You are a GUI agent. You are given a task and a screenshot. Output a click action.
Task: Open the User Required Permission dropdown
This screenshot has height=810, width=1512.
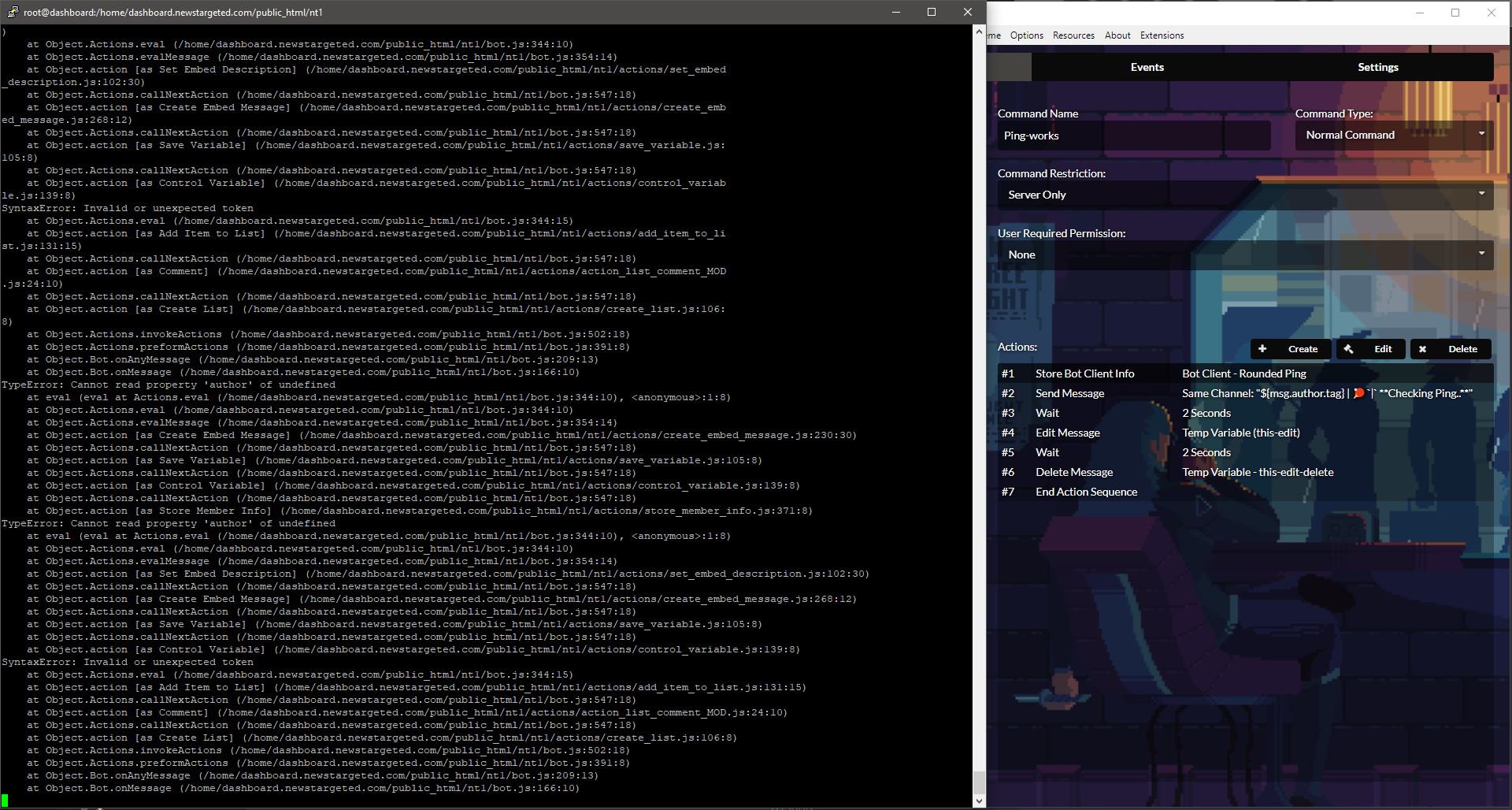[x=1244, y=254]
